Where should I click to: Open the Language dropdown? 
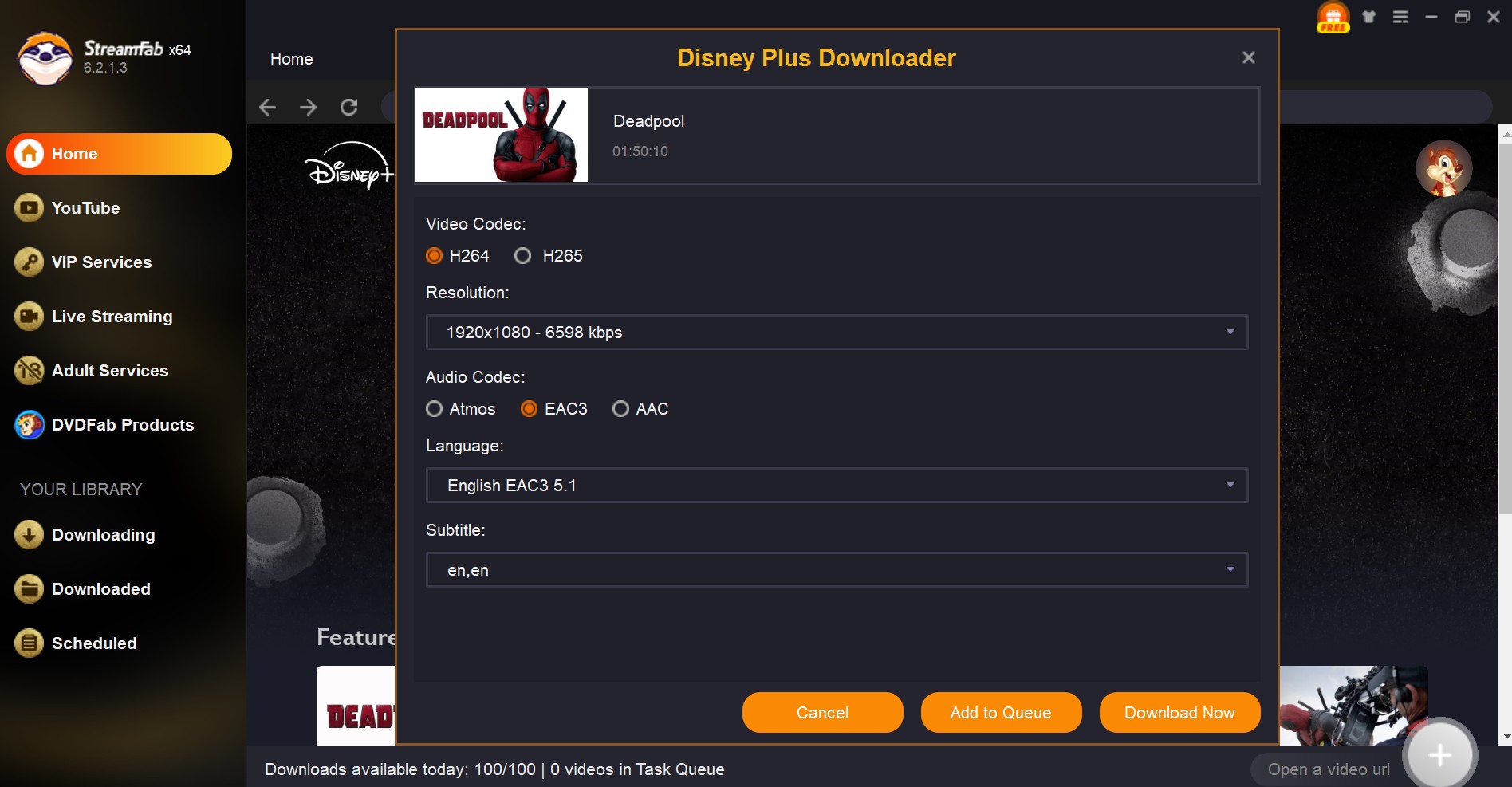click(837, 486)
